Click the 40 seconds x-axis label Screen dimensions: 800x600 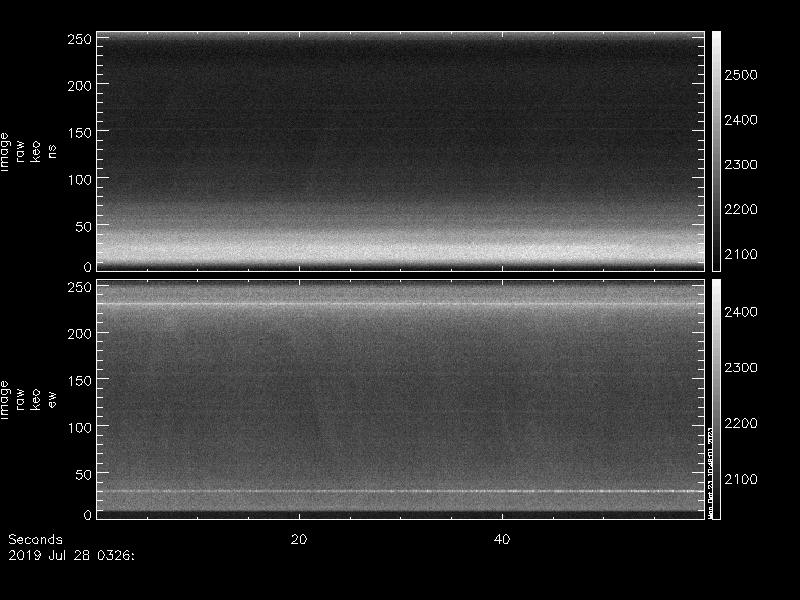pos(502,539)
